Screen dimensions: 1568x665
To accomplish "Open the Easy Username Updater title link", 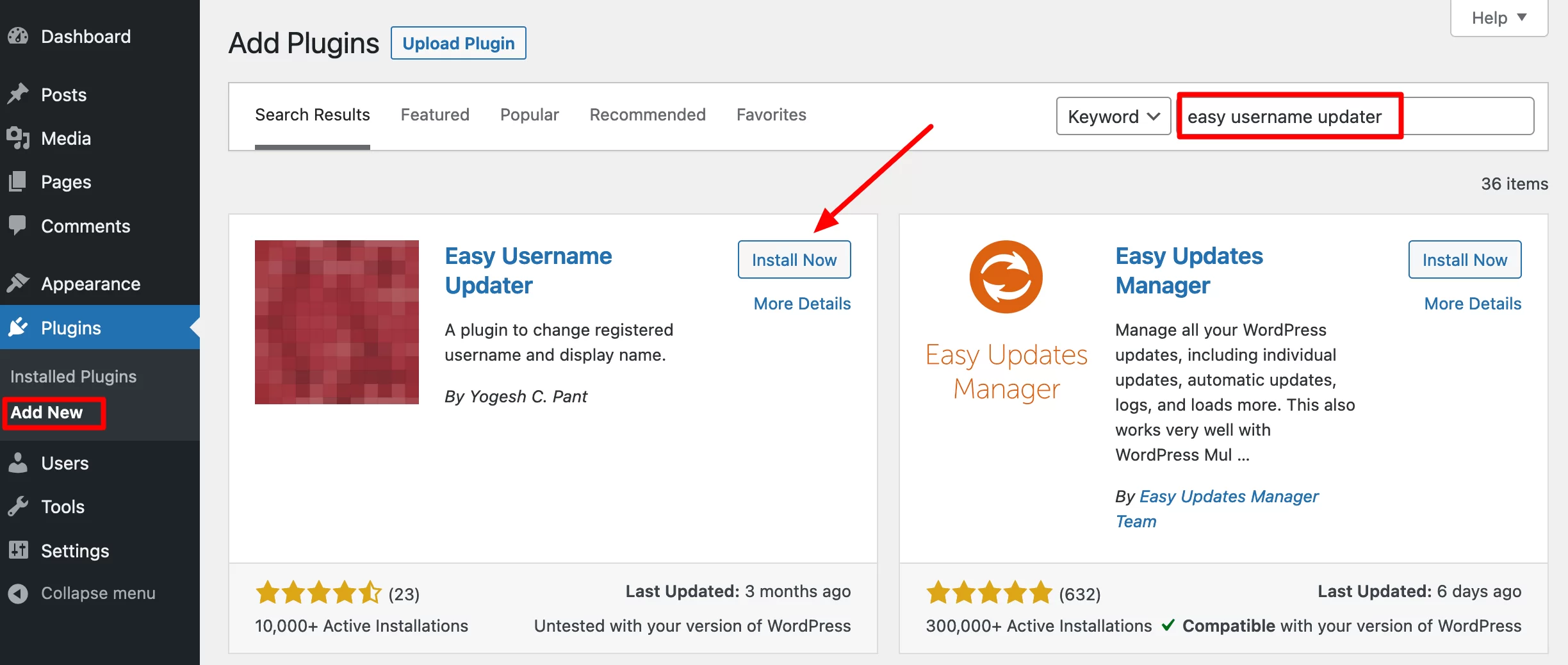I will pyautogui.click(x=528, y=270).
